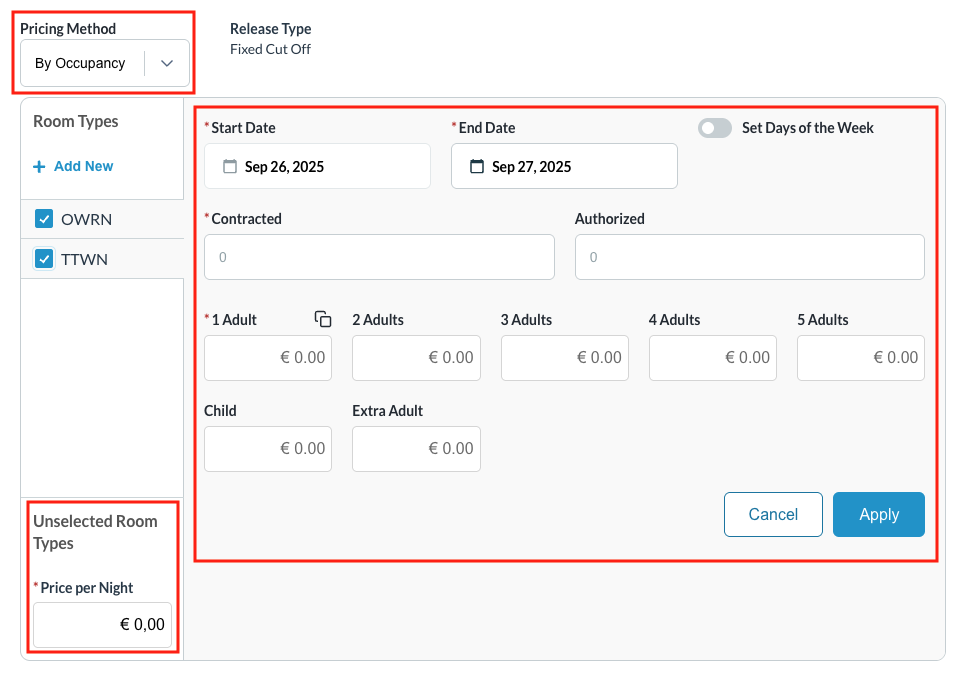The image size is (963, 677).
Task: Click the Child price field
Action: pyautogui.click(x=268, y=449)
